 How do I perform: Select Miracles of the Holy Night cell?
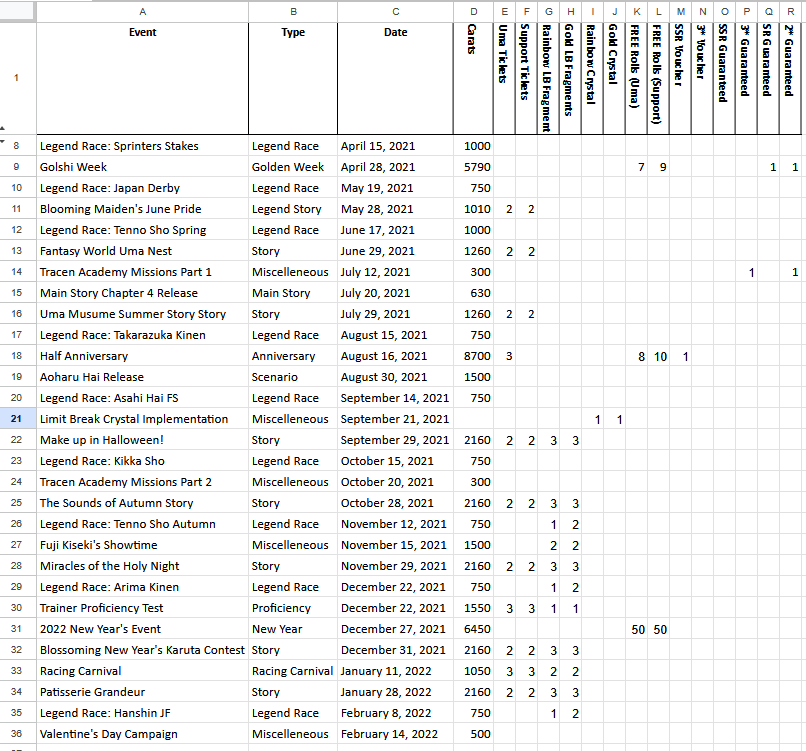142,566
